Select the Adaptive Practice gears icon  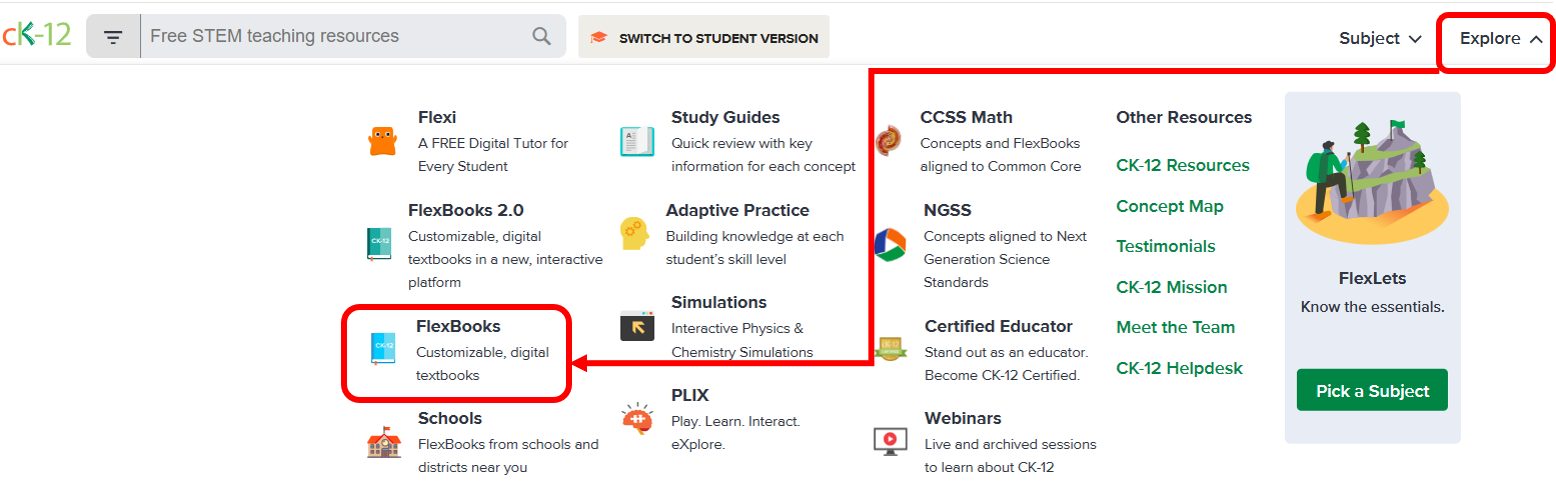click(x=634, y=234)
